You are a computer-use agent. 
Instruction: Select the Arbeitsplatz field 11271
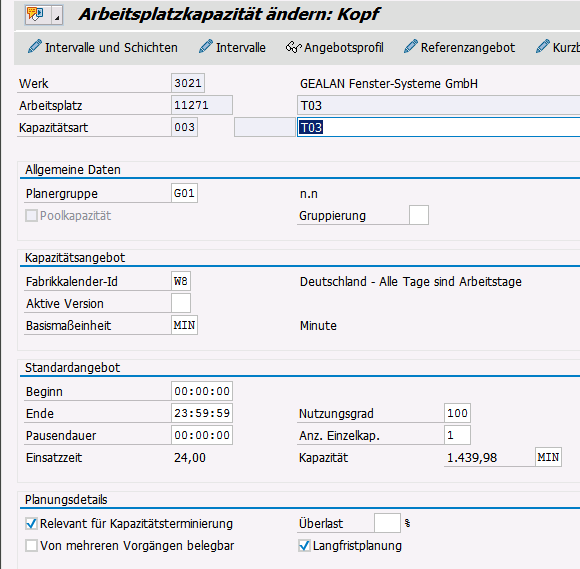[x=202, y=105]
